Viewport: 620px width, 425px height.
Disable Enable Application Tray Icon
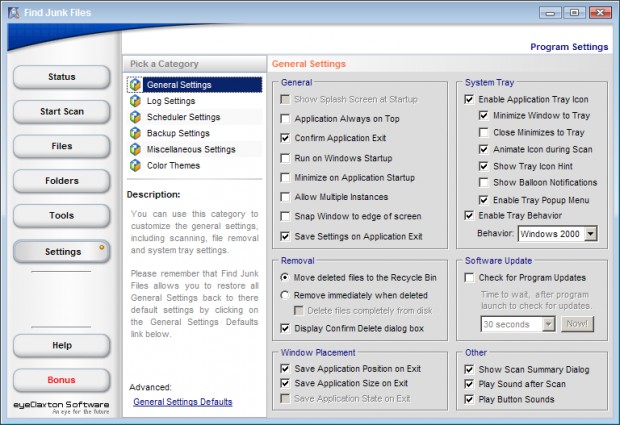(x=469, y=99)
